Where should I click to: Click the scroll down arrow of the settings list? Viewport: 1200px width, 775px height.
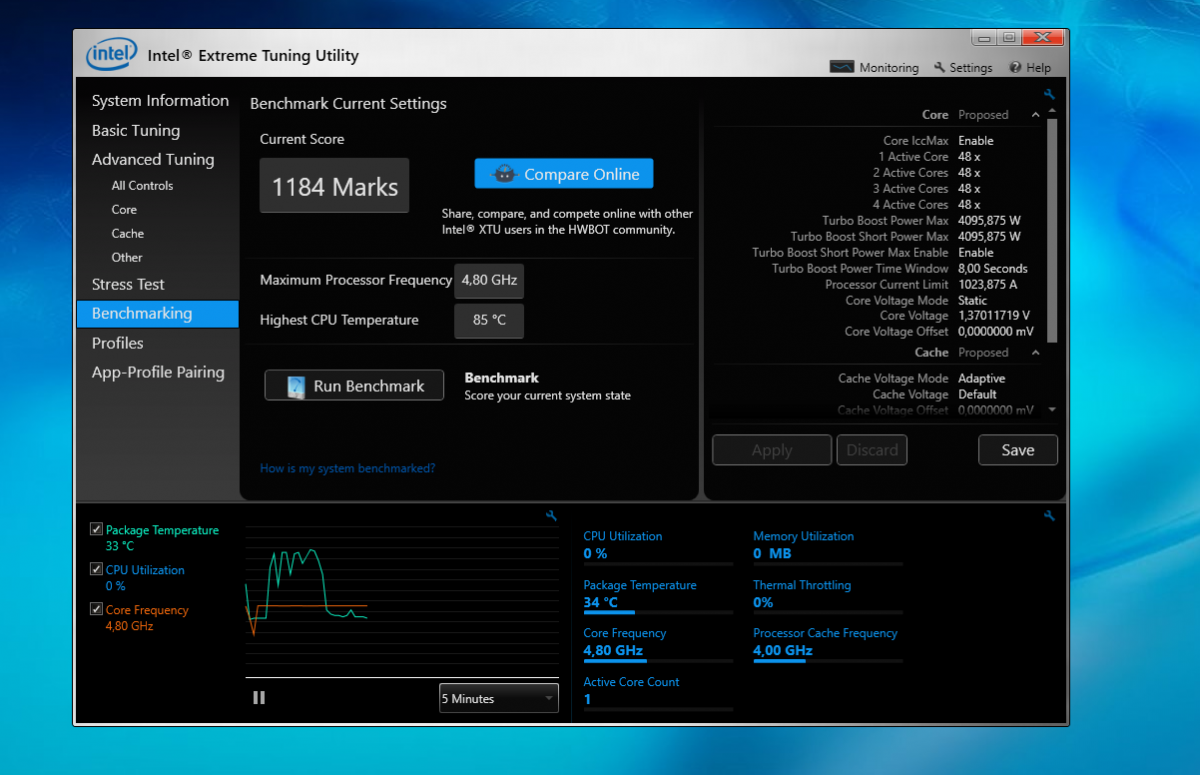pyautogui.click(x=1052, y=409)
